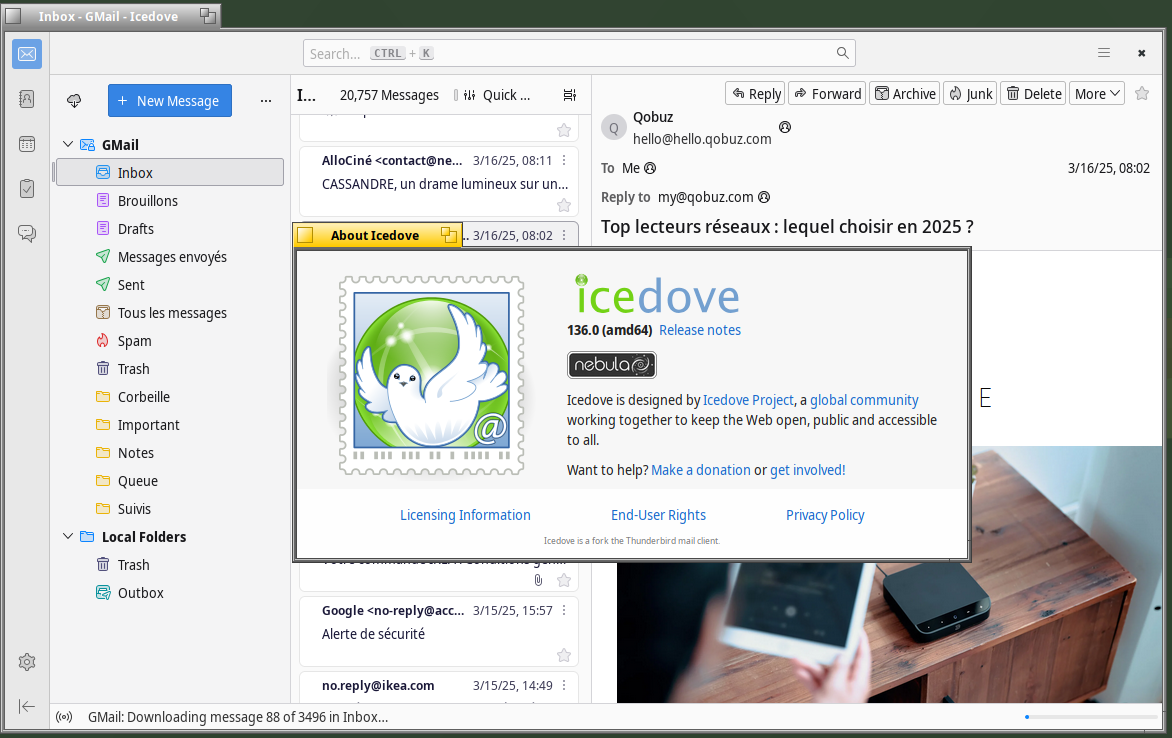Open folder pane options ellipsis

click(x=265, y=101)
